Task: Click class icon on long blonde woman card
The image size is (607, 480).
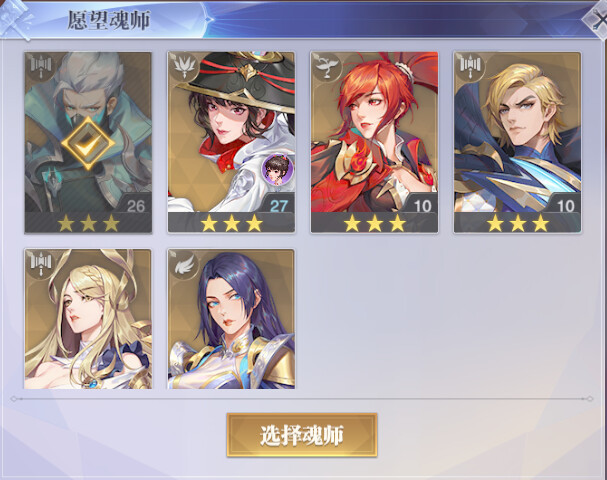Action: (x=41, y=263)
